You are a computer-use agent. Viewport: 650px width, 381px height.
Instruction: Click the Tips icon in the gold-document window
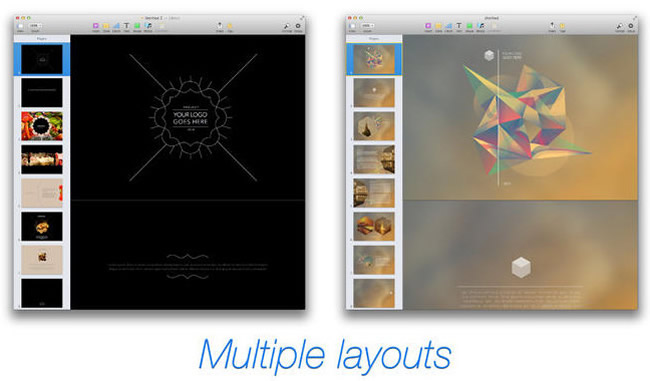pos(563,26)
